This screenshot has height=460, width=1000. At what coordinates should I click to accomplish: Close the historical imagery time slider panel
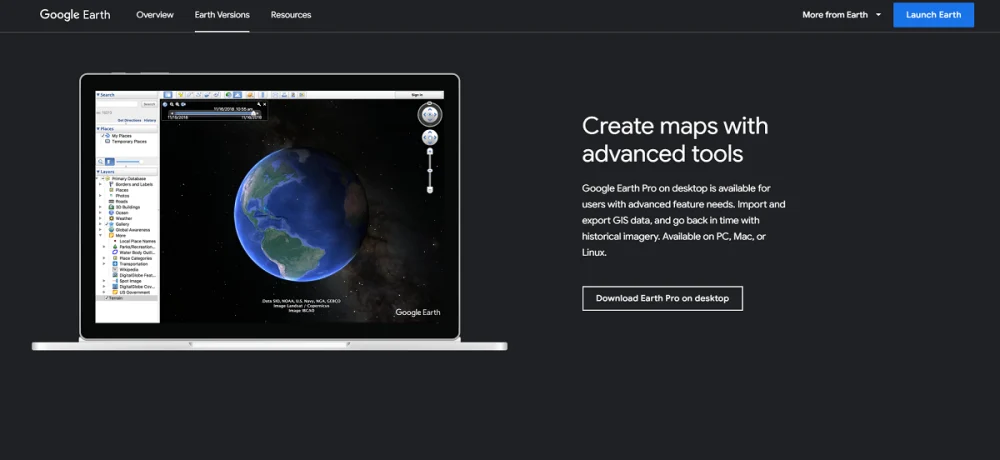point(265,104)
